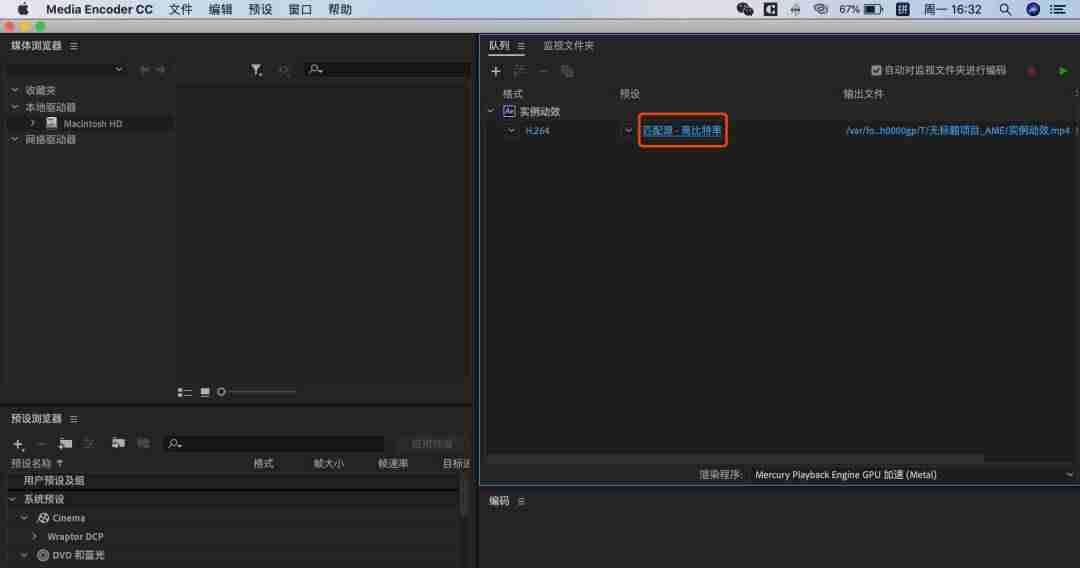The height and width of the screenshot is (568, 1080).
Task: Click the remove minus icon in queue toolbar
Action: click(543, 71)
